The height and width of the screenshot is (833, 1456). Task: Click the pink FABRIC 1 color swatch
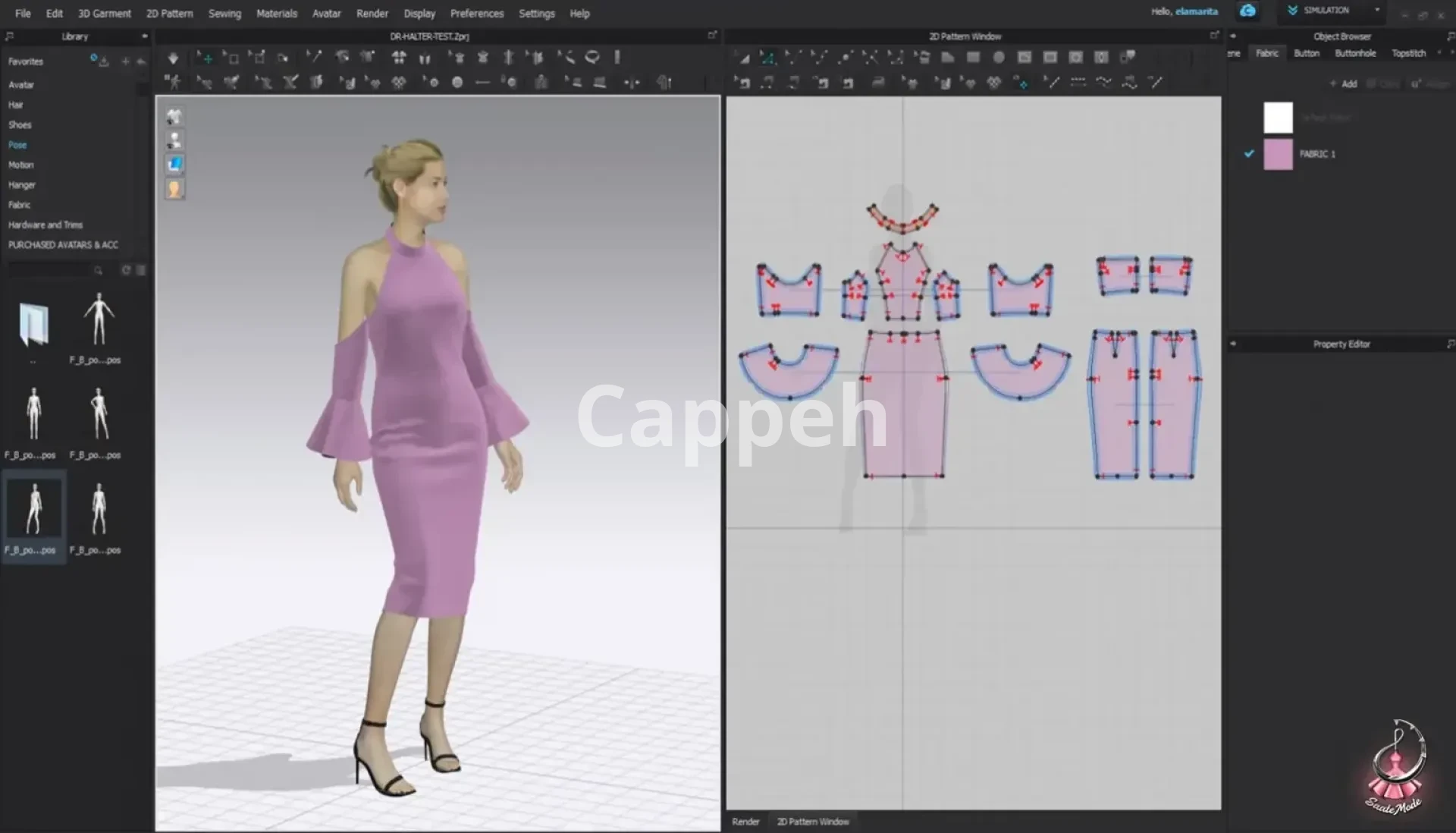tap(1278, 154)
